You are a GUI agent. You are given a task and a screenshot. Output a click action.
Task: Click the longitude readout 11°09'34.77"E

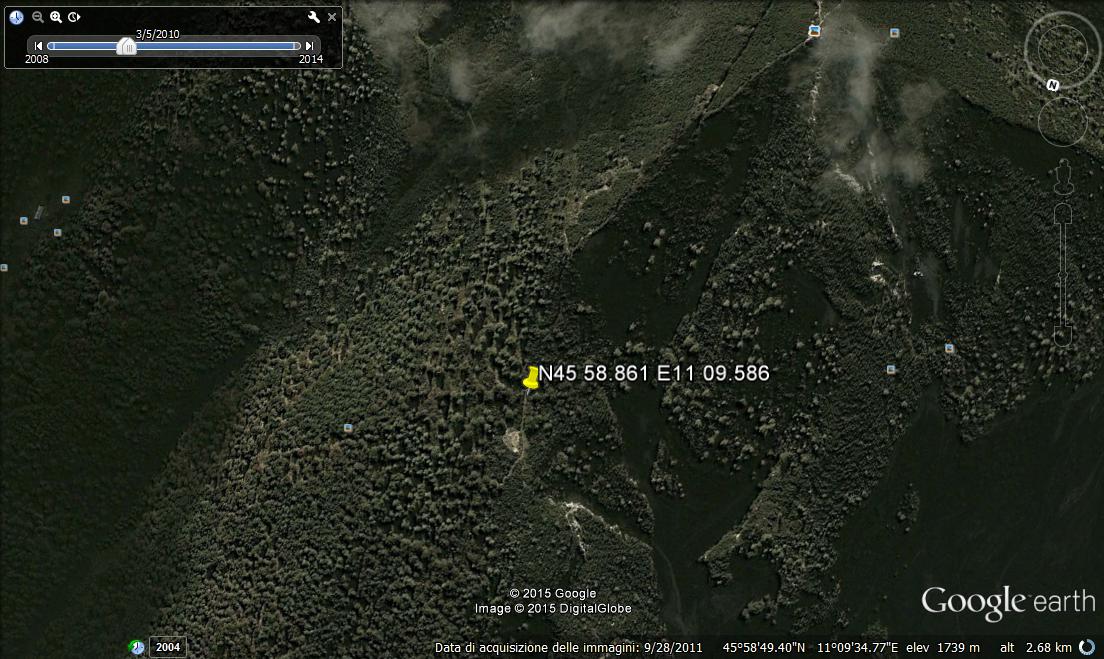[x=858, y=648]
